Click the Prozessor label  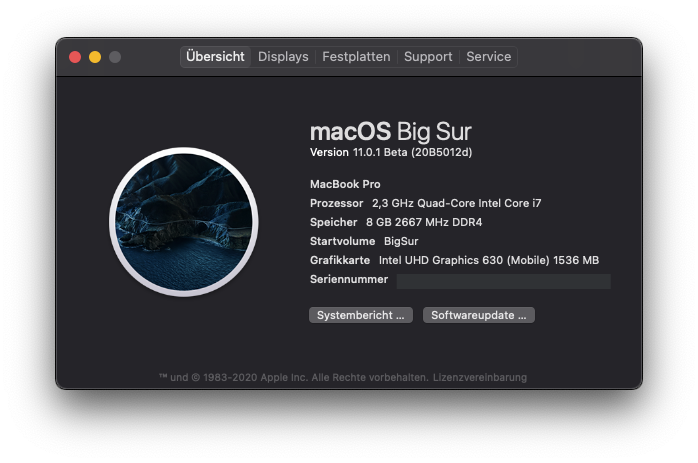[x=337, y=203]
